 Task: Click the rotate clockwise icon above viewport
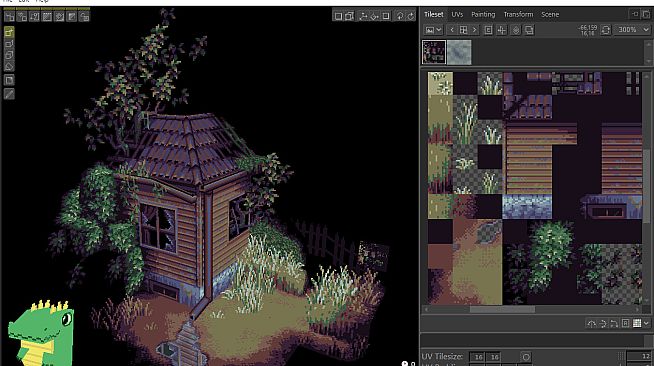(411, 16)
